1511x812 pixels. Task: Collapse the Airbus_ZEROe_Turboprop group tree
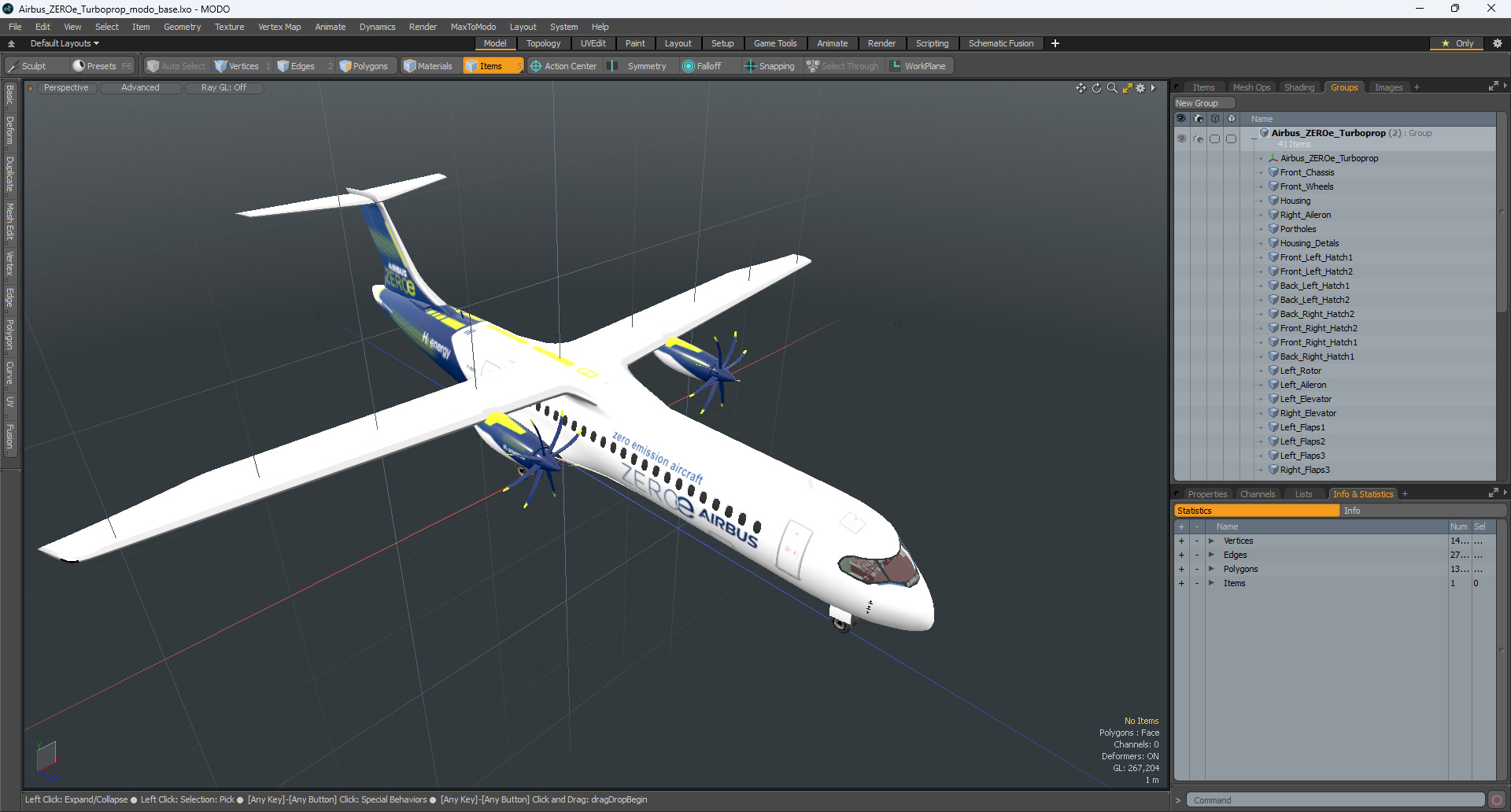point(1254,138)
